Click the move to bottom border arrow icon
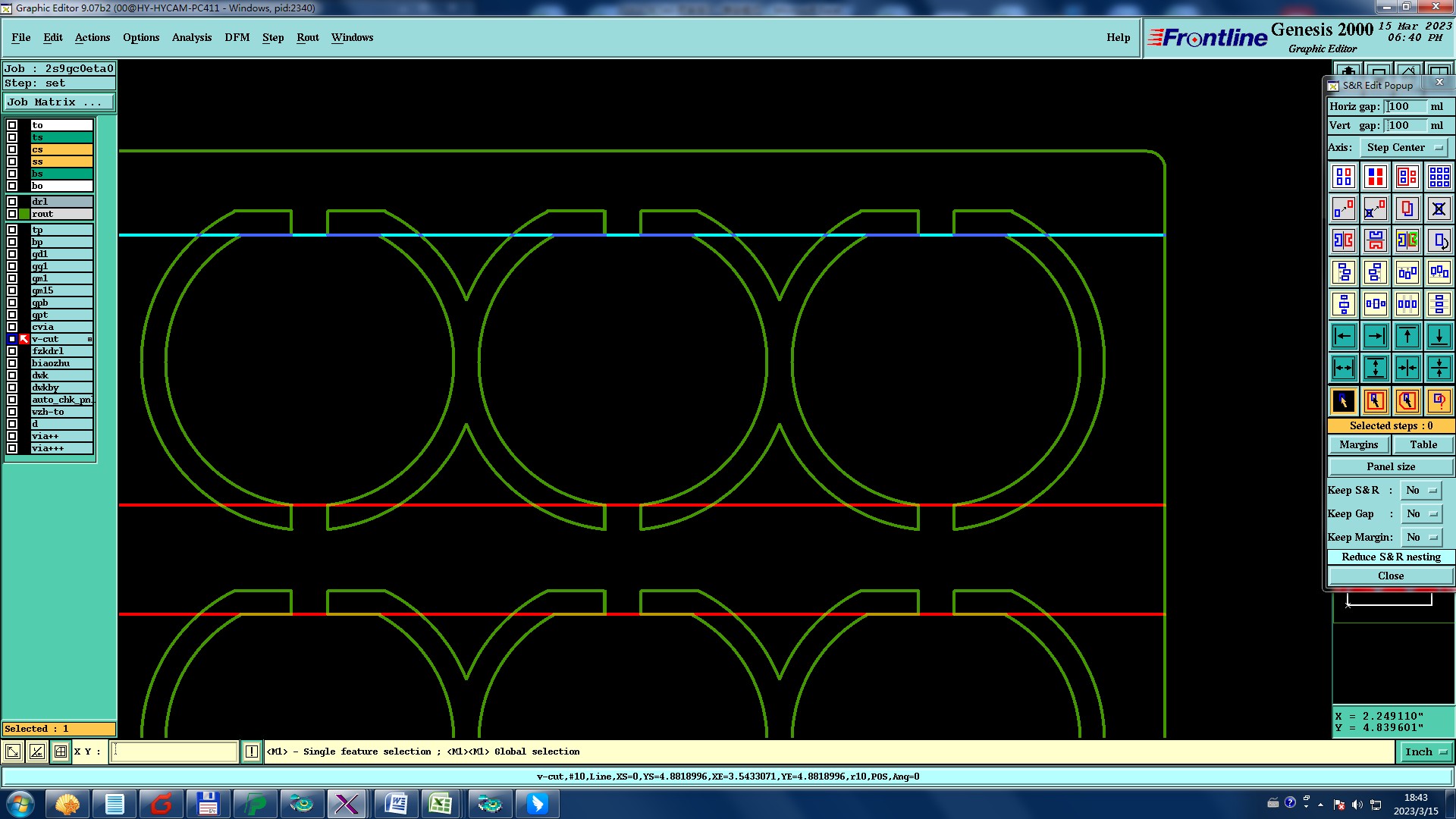Image resolution: width=1456 pixels, height=819 pixels. coord(1439,336)
